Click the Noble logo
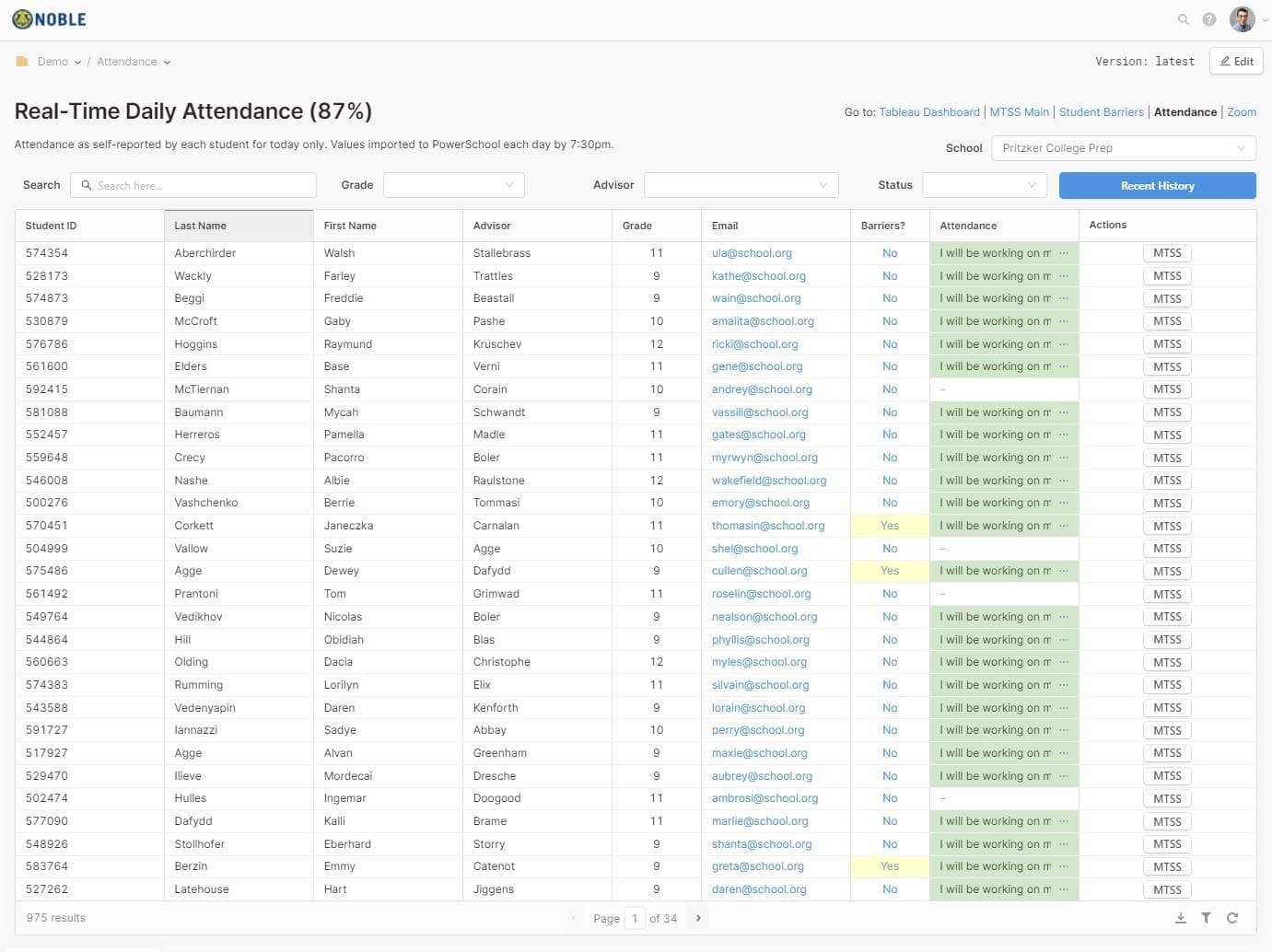Screen dimensions: 1272x952 click(x=50, y=19)
